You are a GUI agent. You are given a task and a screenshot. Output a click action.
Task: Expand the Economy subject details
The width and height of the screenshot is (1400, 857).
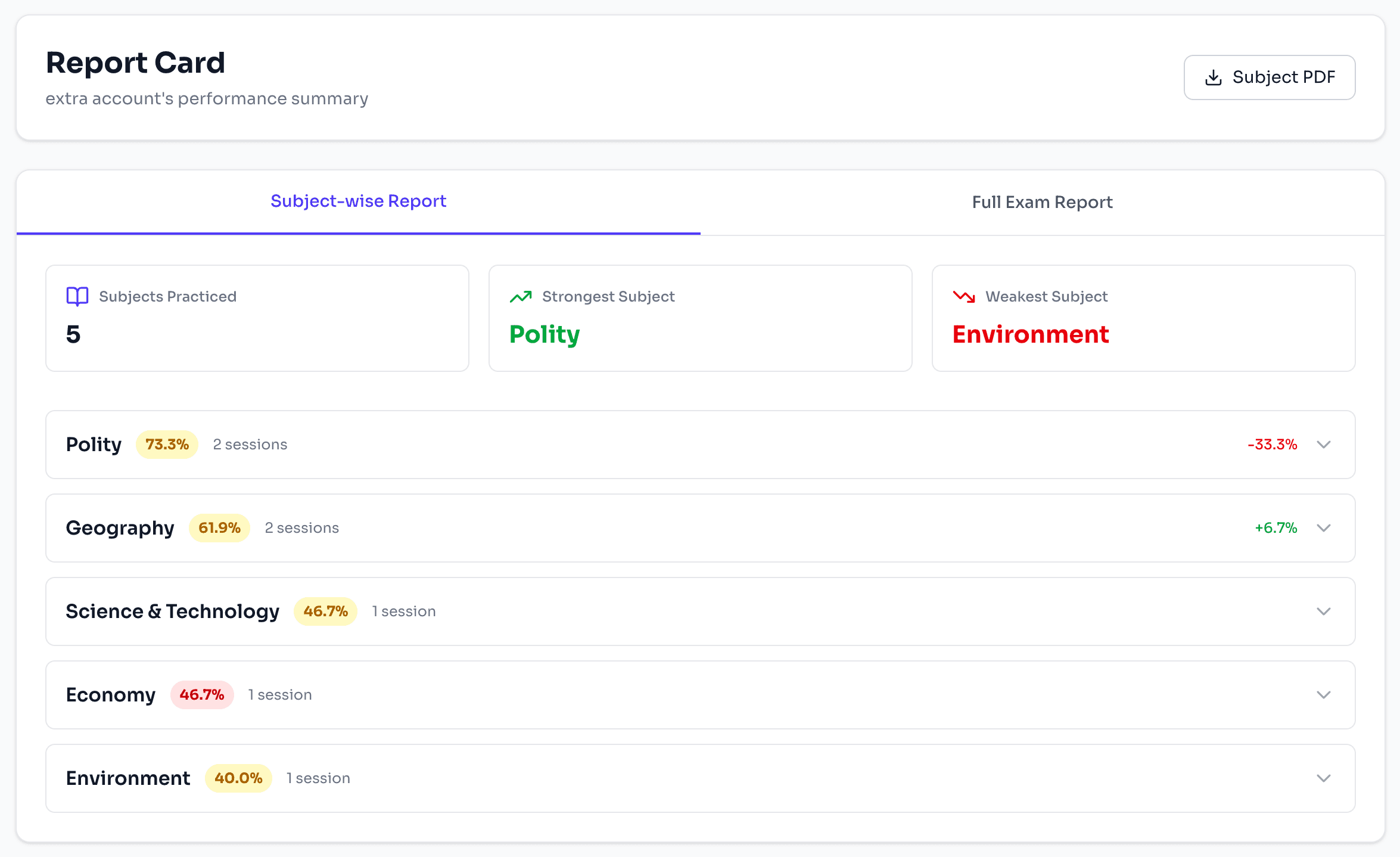point(1324,695)
